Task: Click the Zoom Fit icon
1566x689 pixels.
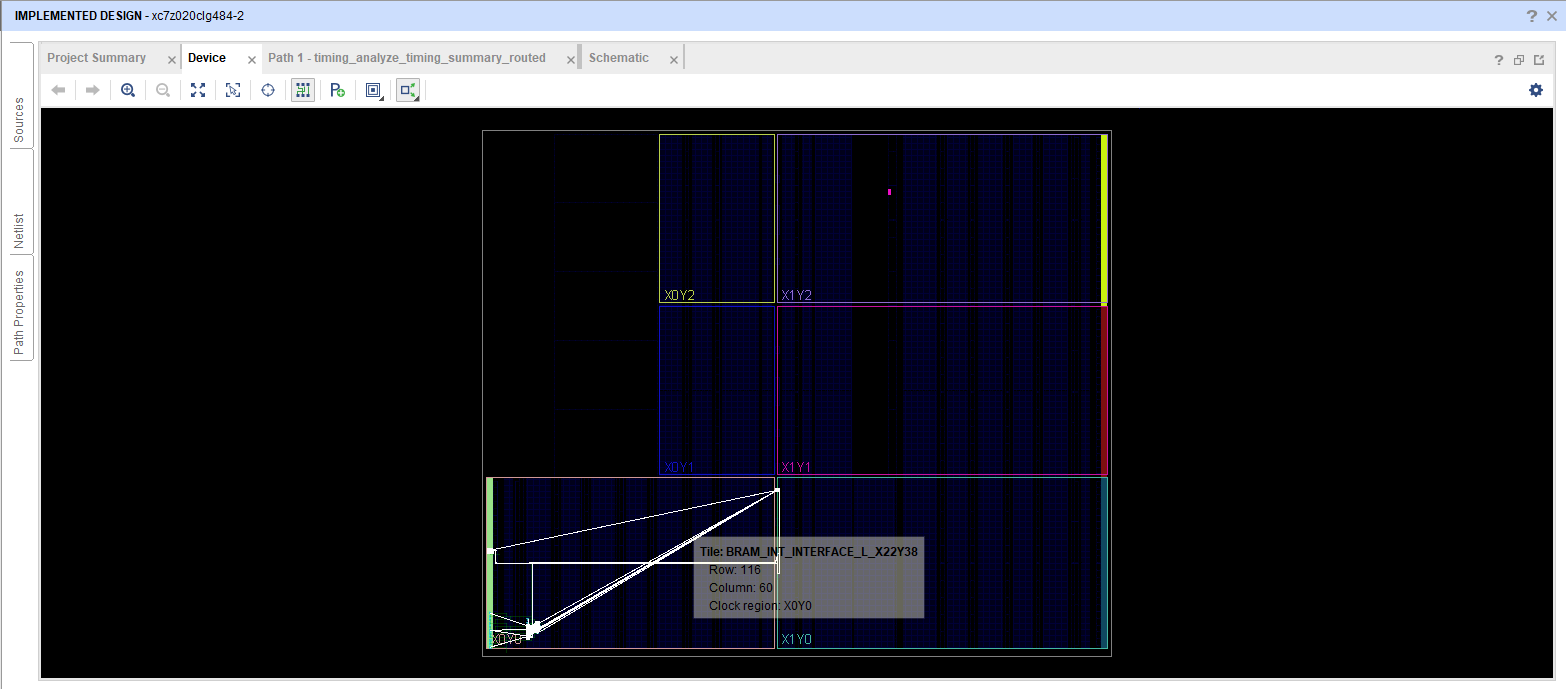Action: [198, 90]
